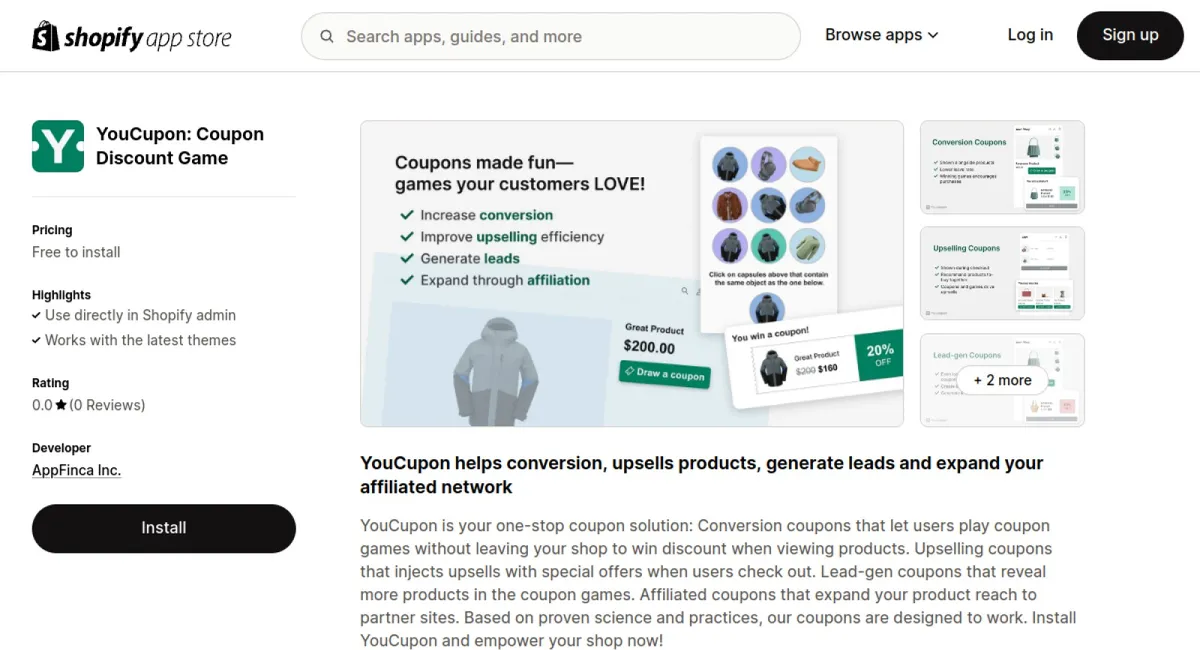Click the Sign up button
Image resolution: width=1200 pixels, height=650 pixels.
pos(1130,35)
